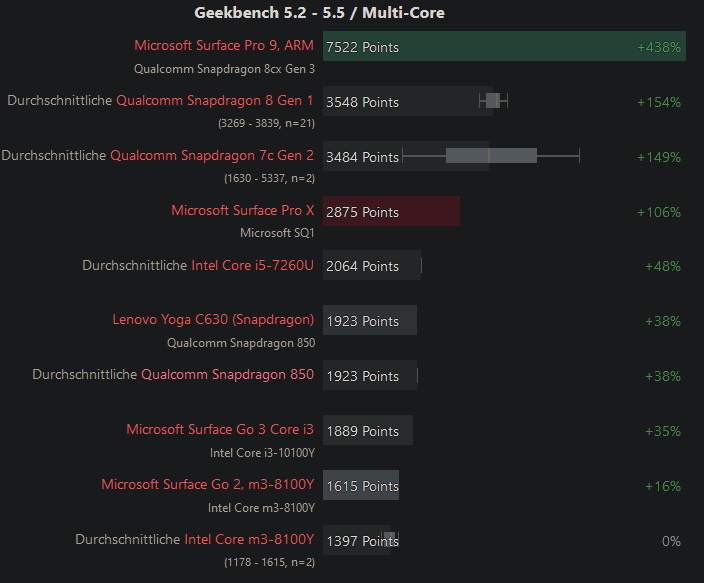Viewport: 704px width, 583px height.
Task: Click the 3548 Points bar
Action: [x=408, y=101]
